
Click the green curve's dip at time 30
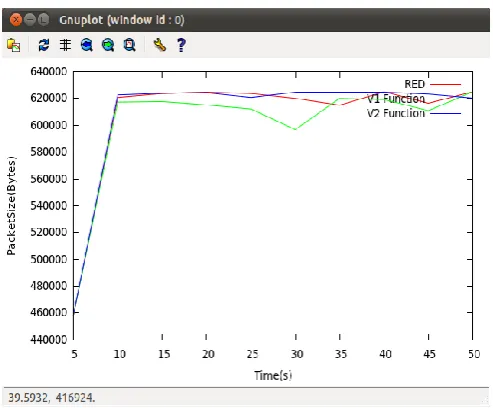[x=295, y=129]
